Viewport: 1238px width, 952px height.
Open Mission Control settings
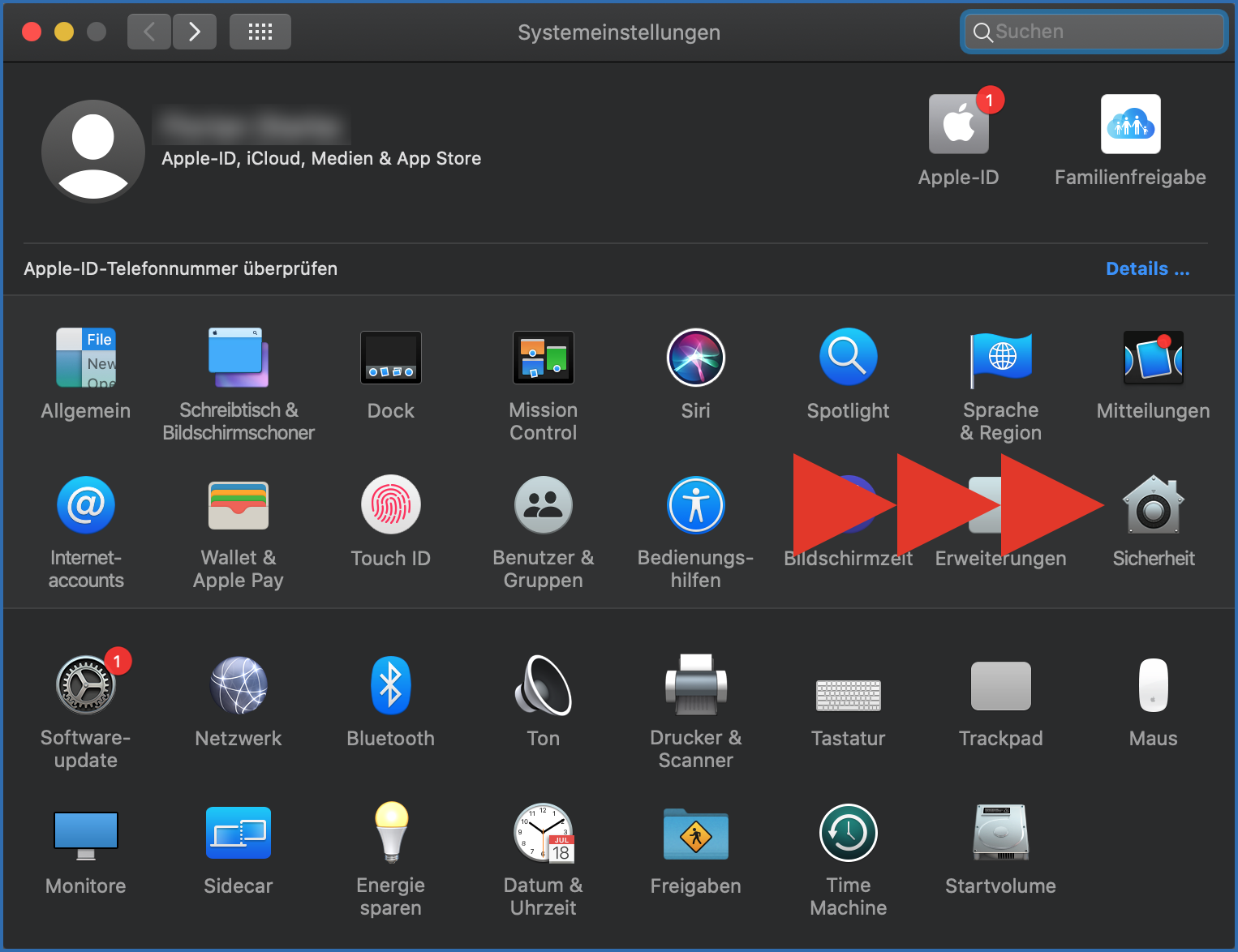543,358
